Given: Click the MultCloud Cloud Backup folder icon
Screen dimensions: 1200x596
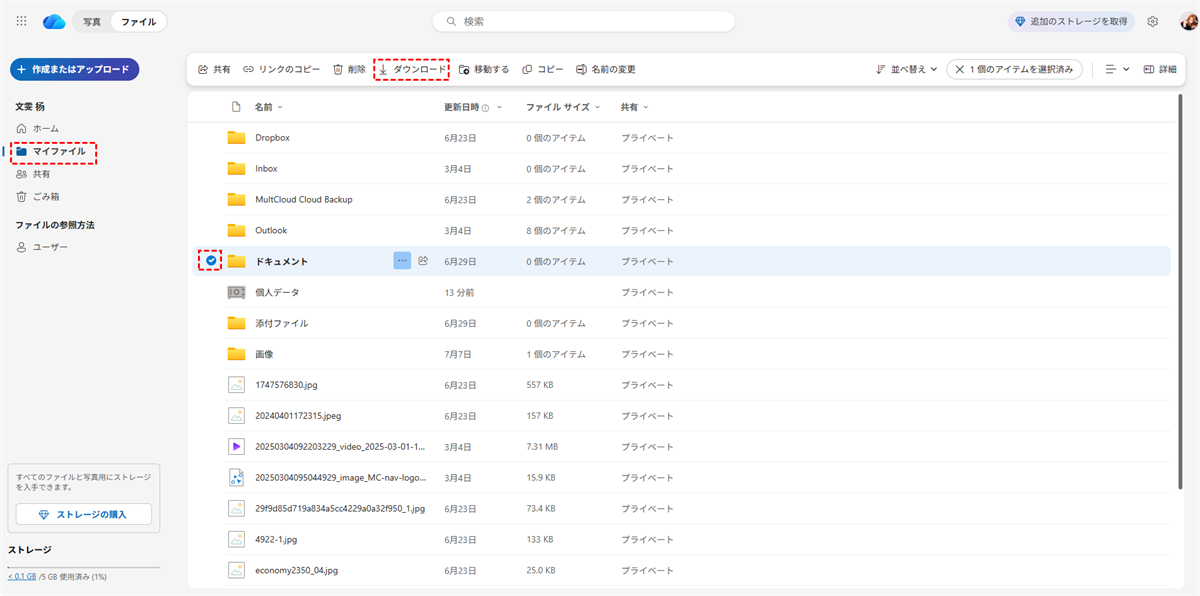Looking at the screenshot, I should [236, 199].
